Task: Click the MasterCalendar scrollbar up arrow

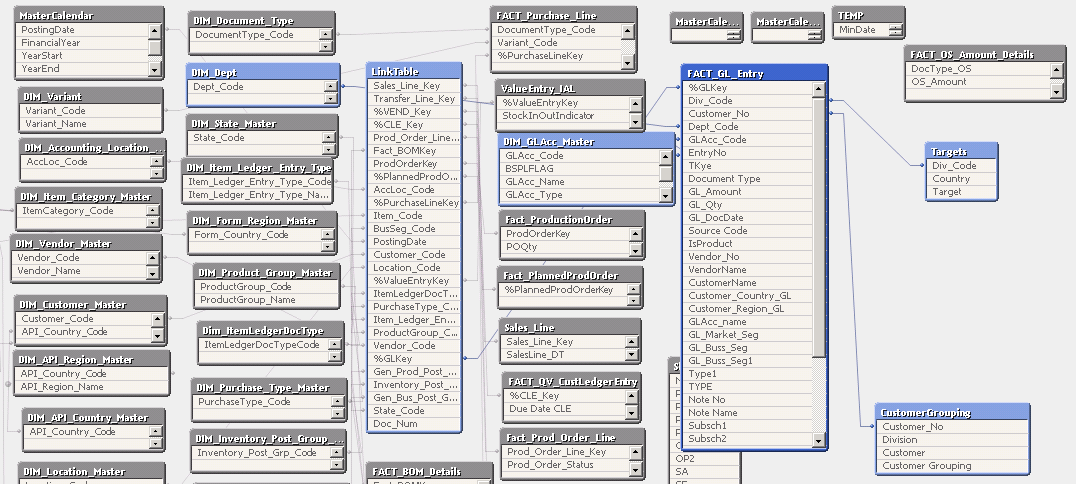Action: pos(155,30)
